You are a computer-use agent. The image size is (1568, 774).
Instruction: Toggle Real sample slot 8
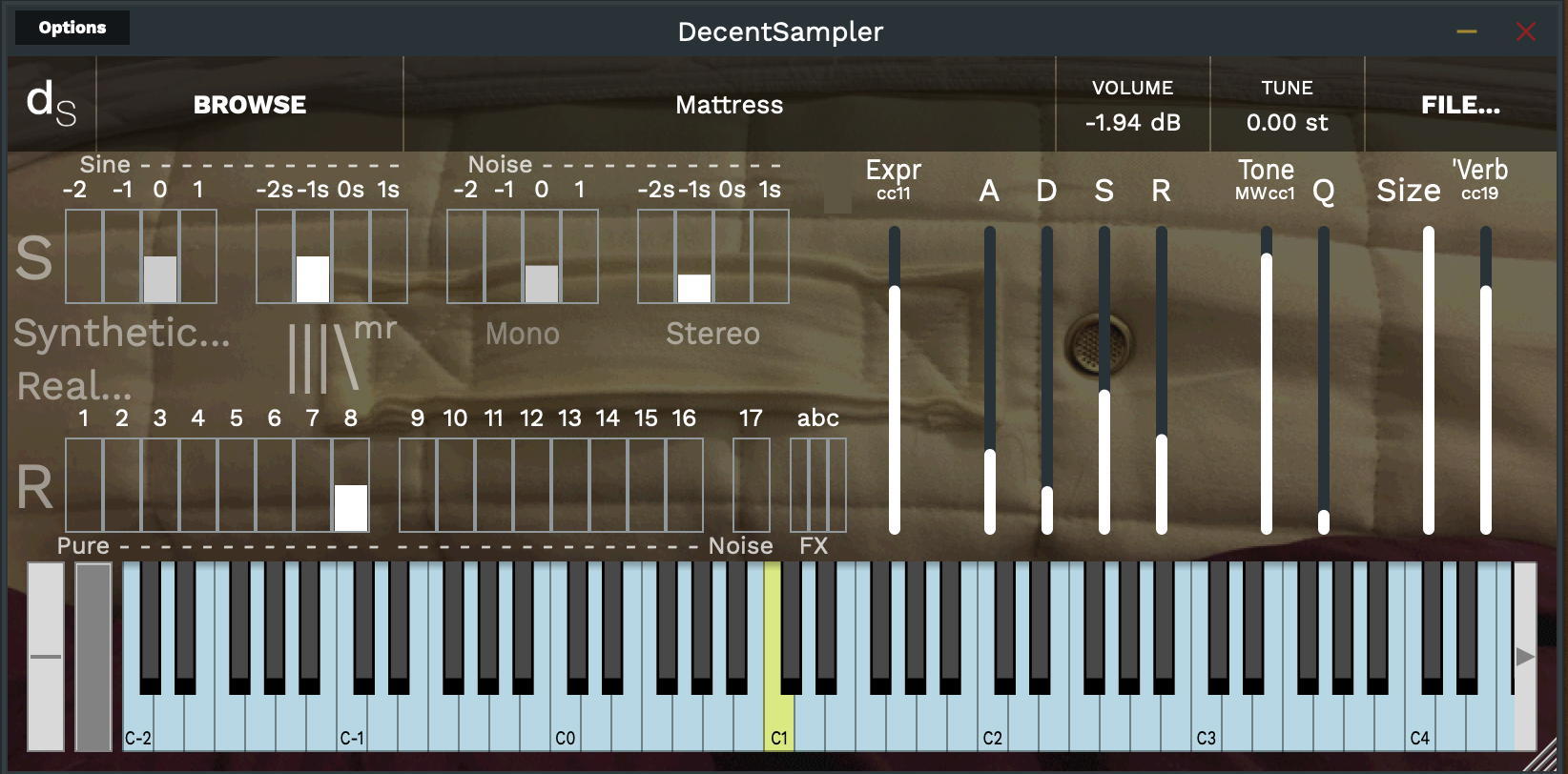point(351,485)
